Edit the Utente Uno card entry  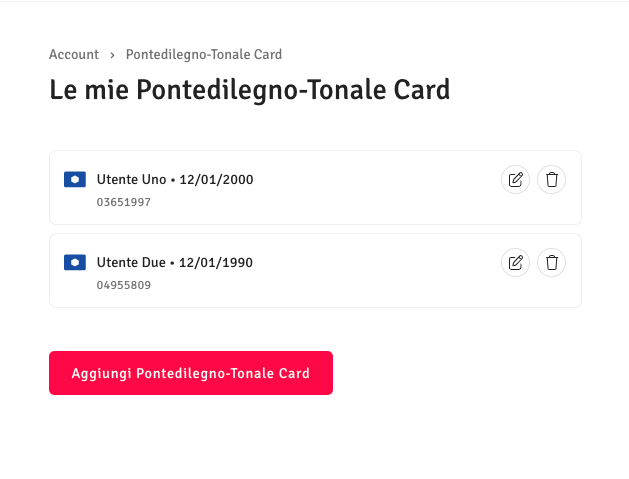[515, 179]
